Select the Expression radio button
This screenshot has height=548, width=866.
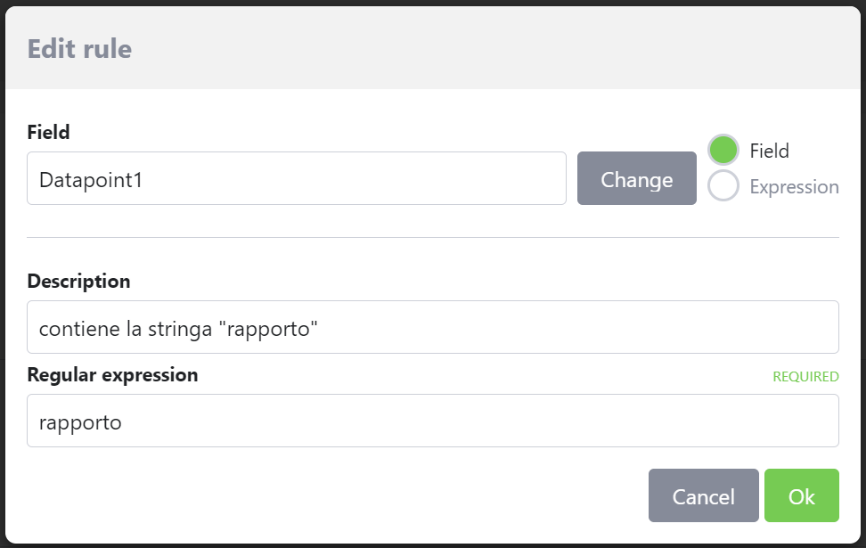723,186
